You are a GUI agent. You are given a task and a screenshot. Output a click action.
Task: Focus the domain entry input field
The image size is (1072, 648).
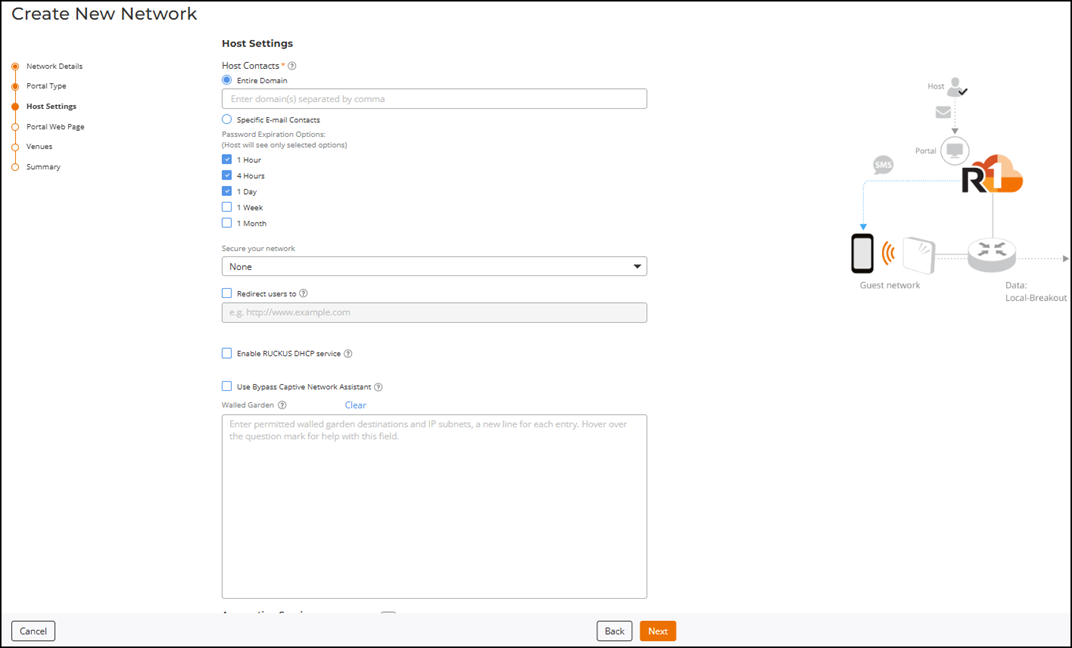click(x=434, y=99)
